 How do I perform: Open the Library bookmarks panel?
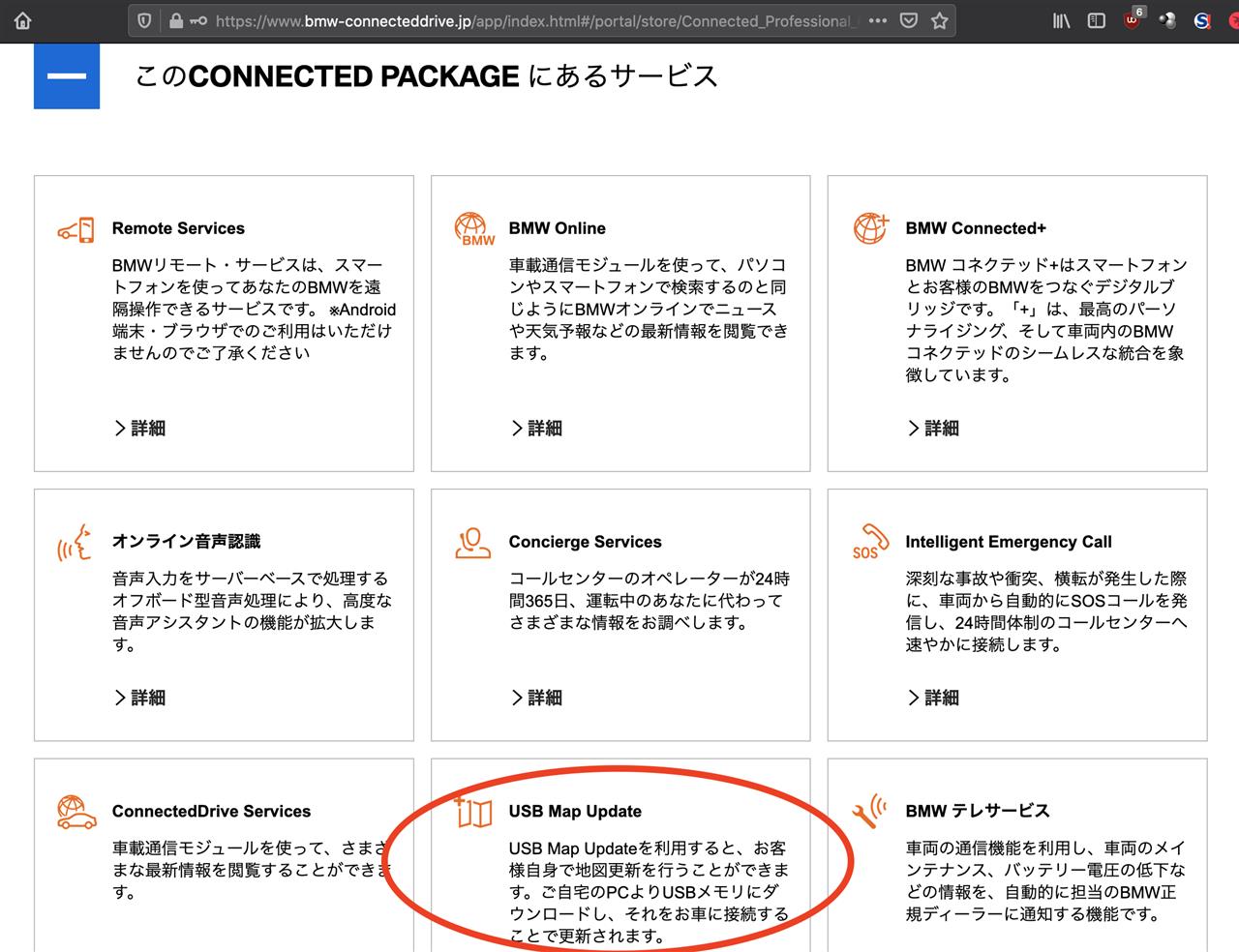click(x=1062, y=20)
